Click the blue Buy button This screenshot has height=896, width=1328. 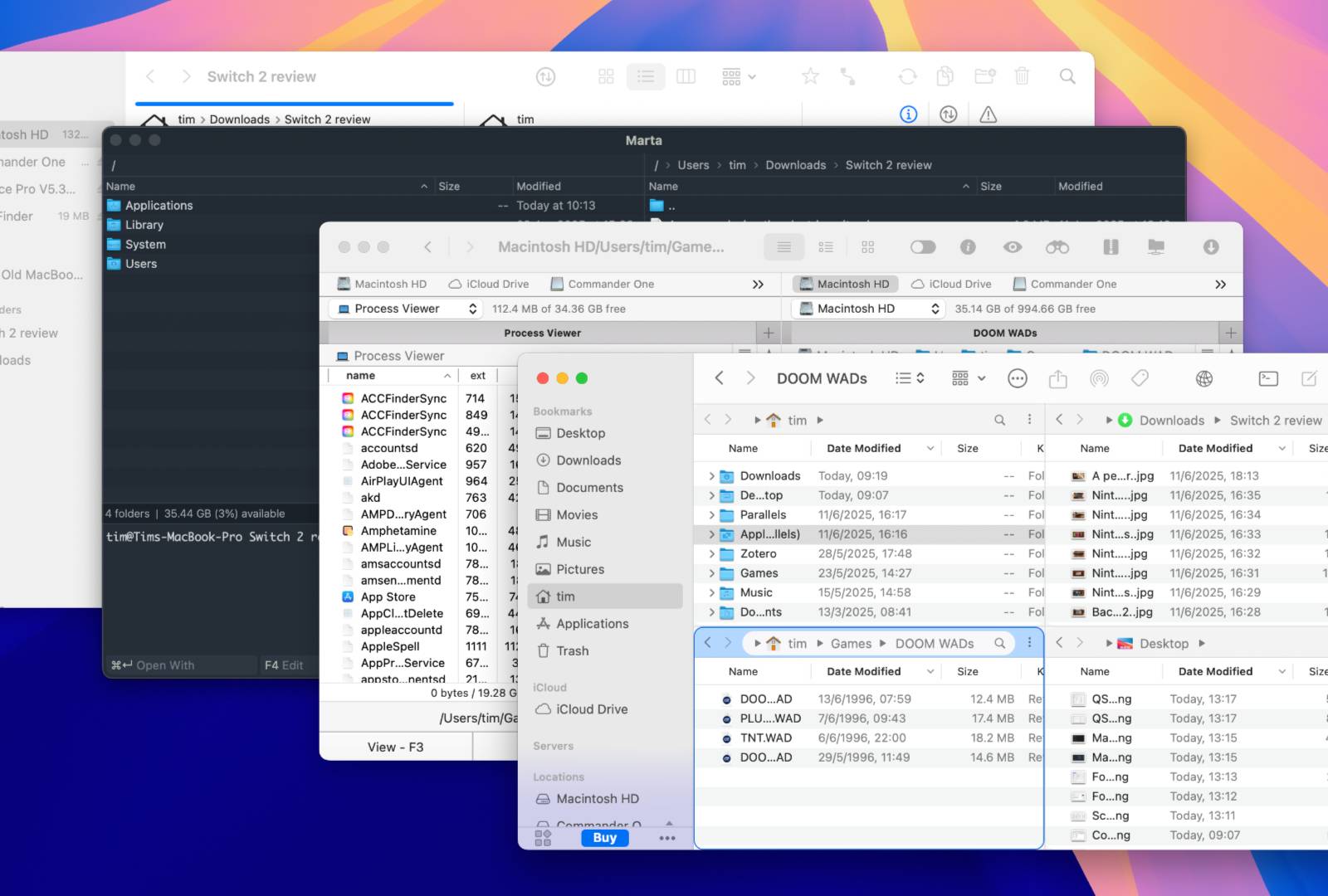[604, 838]
